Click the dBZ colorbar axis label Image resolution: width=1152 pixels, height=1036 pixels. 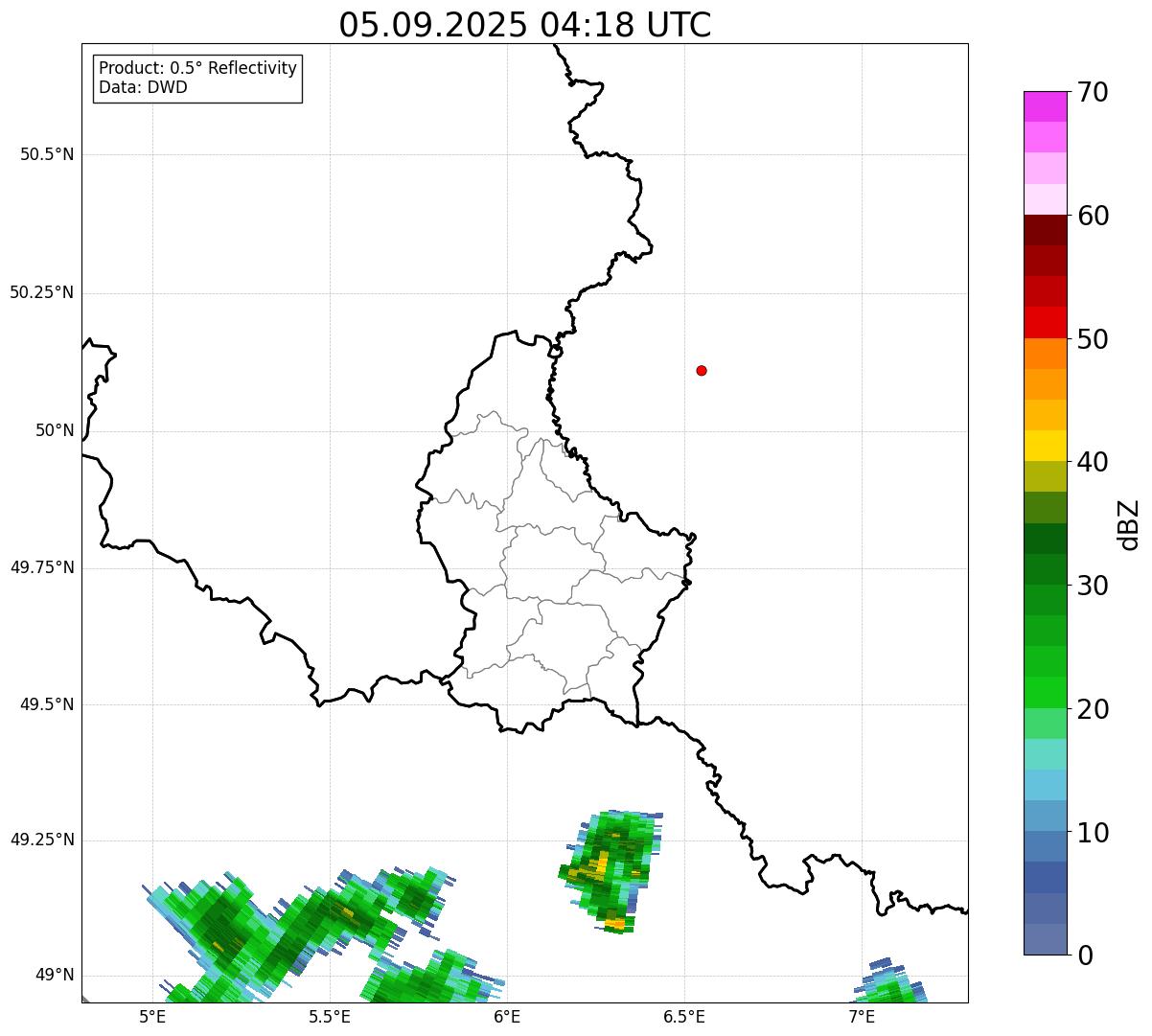coord(1129,524)
